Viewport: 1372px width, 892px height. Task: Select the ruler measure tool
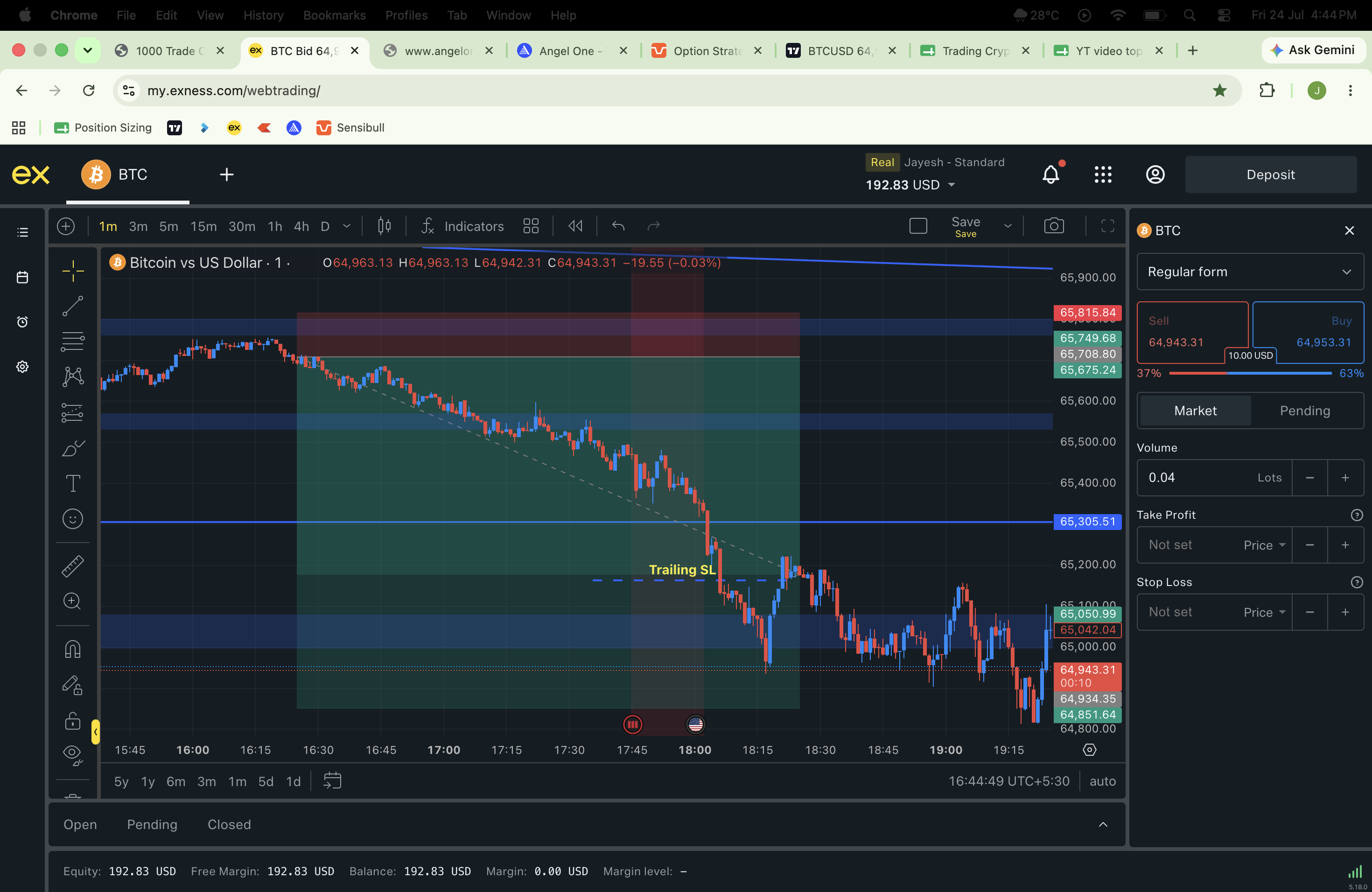(x=73, y=566)
